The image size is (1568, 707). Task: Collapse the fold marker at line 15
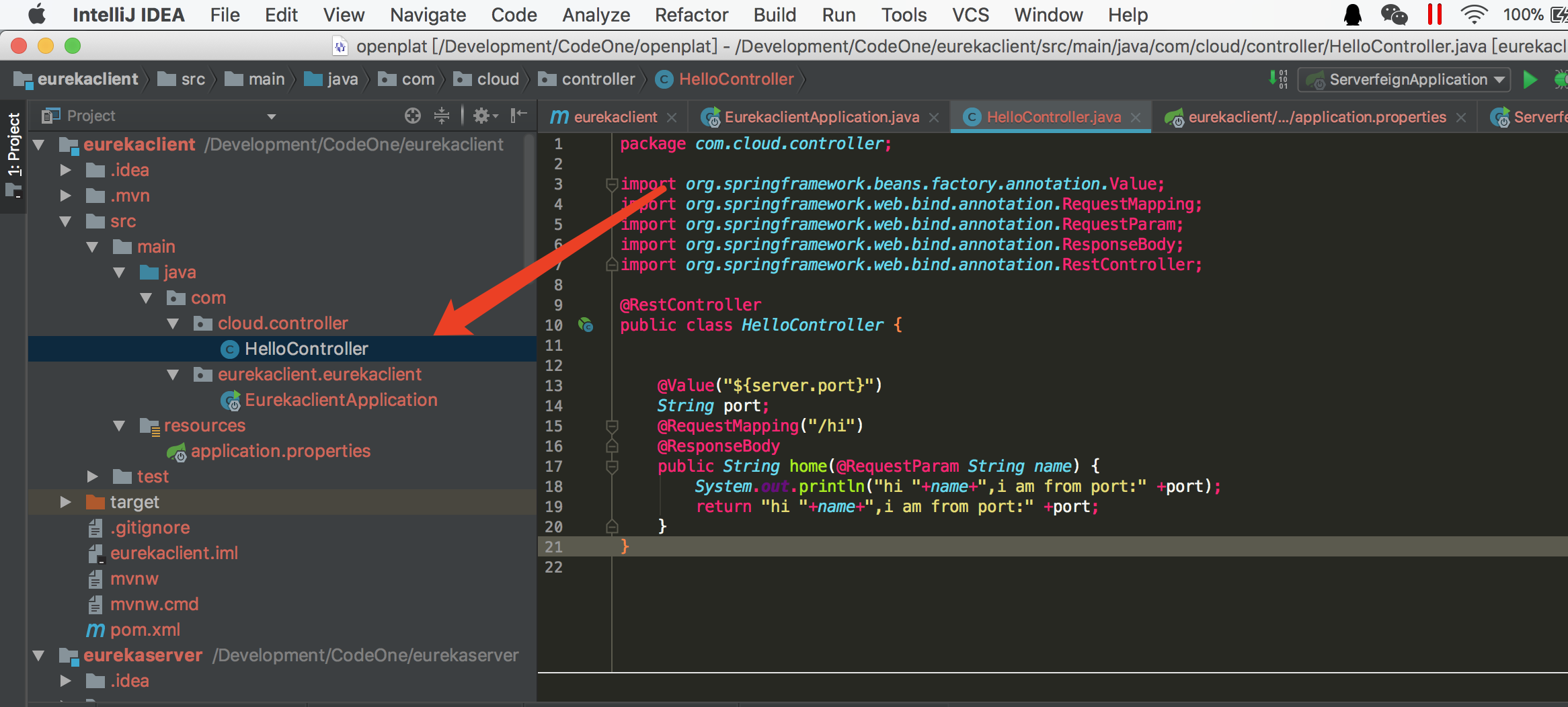612,426
